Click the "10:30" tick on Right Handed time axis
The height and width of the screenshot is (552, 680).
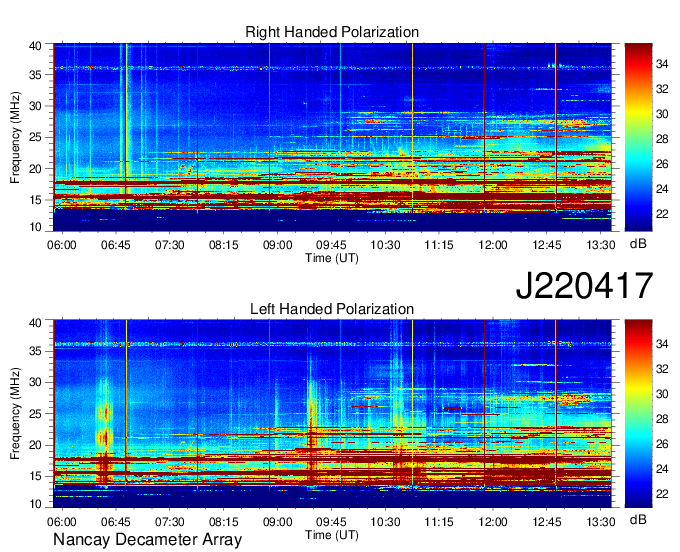click(385, 245)
